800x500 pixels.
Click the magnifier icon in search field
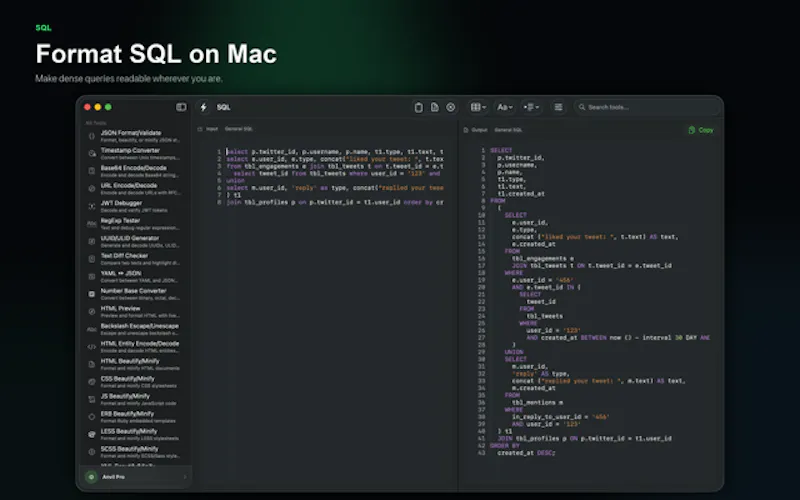582,107
